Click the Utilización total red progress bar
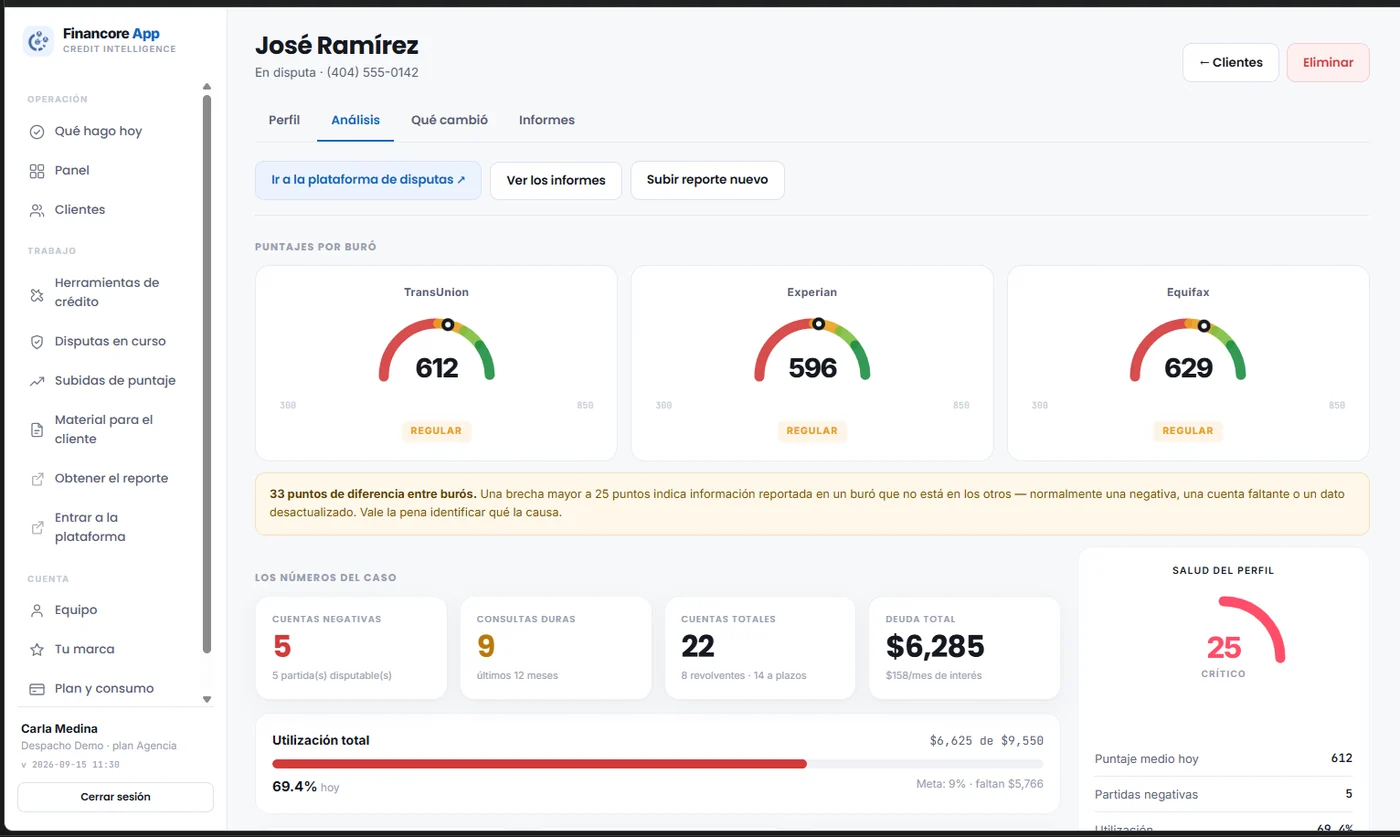Screen dimensions: 1400x837 [x=539, y=764]
